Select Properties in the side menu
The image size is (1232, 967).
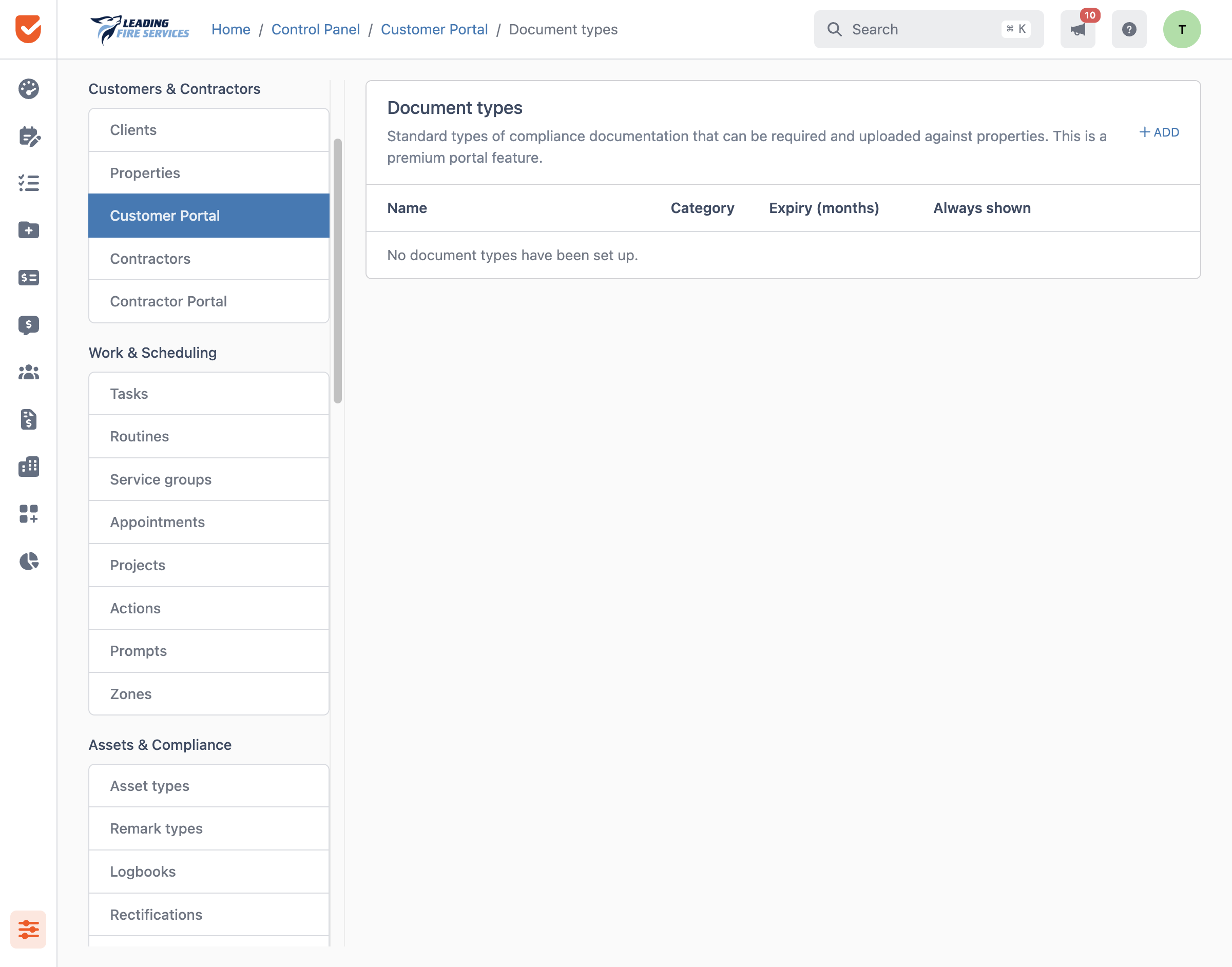pyautogui.click(x=209, y=173)
